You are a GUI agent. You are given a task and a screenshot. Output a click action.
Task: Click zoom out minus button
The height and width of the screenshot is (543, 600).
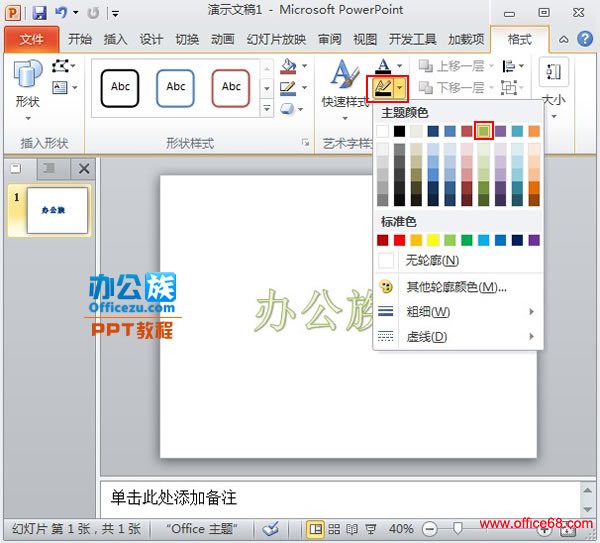pos(430,529)
